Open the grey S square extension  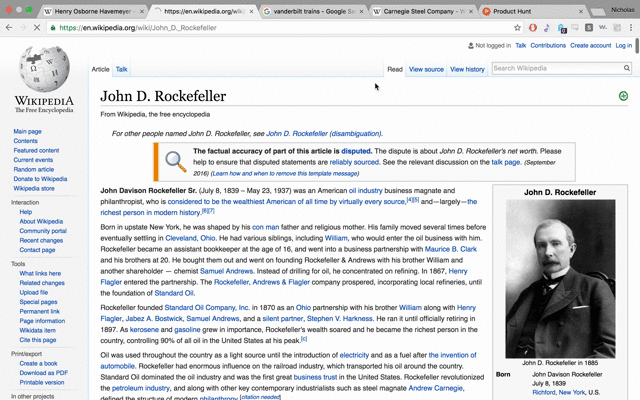click(589, 28)
